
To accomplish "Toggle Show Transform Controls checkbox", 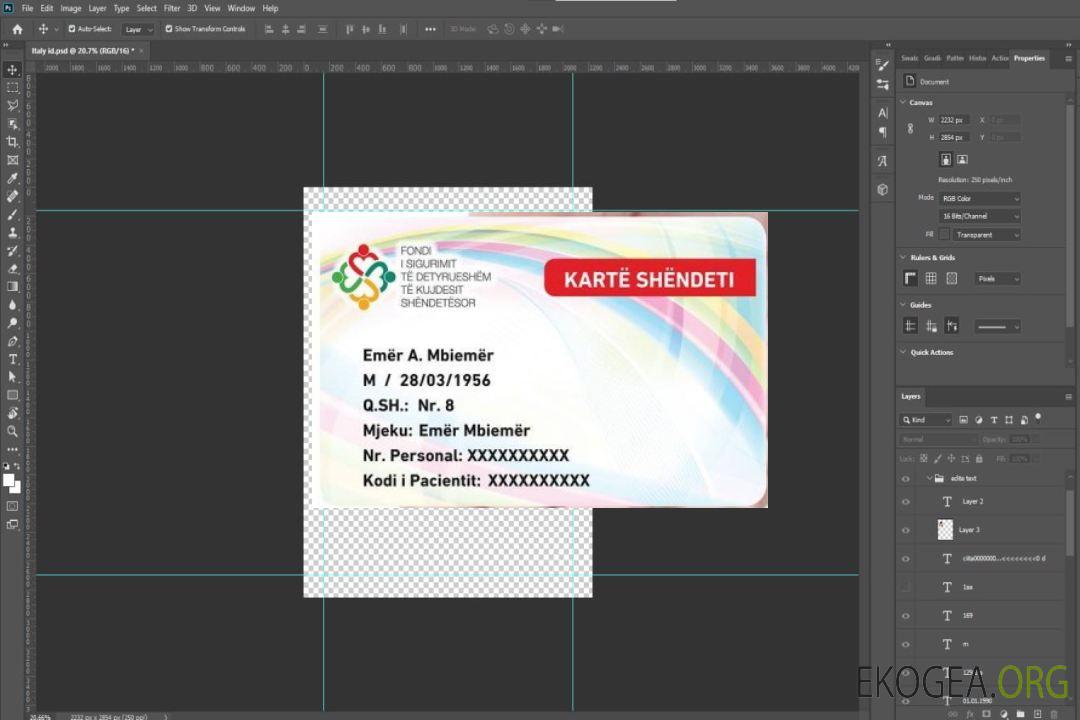I will [169, 29].
